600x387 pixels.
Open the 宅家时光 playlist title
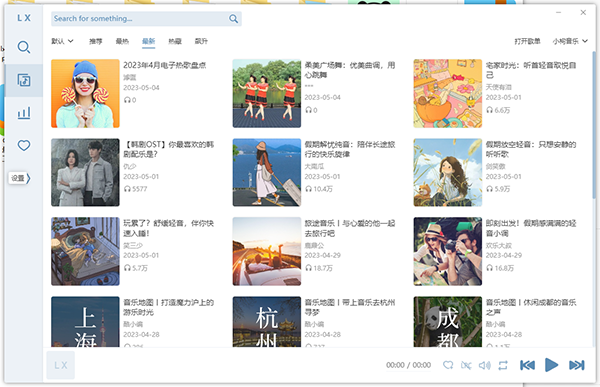point(531,70)
